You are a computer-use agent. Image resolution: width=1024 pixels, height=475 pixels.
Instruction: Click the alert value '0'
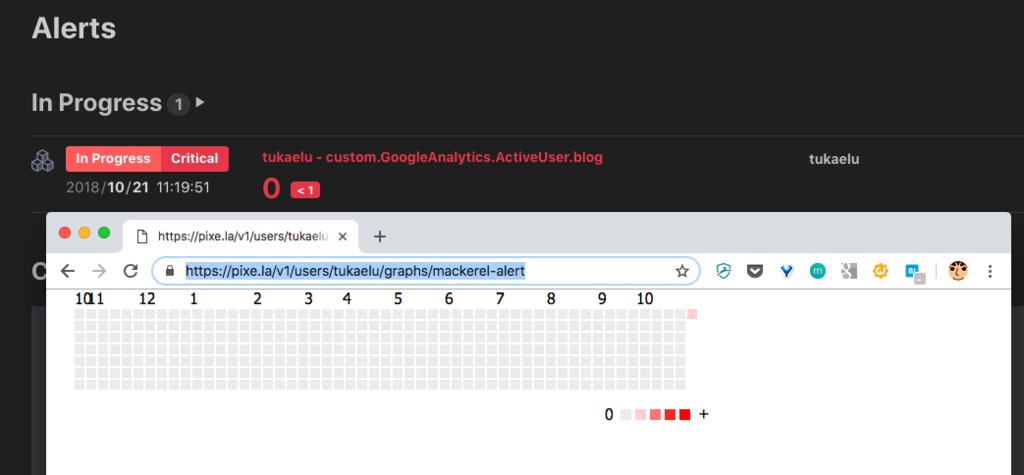[x=271, y=189]
